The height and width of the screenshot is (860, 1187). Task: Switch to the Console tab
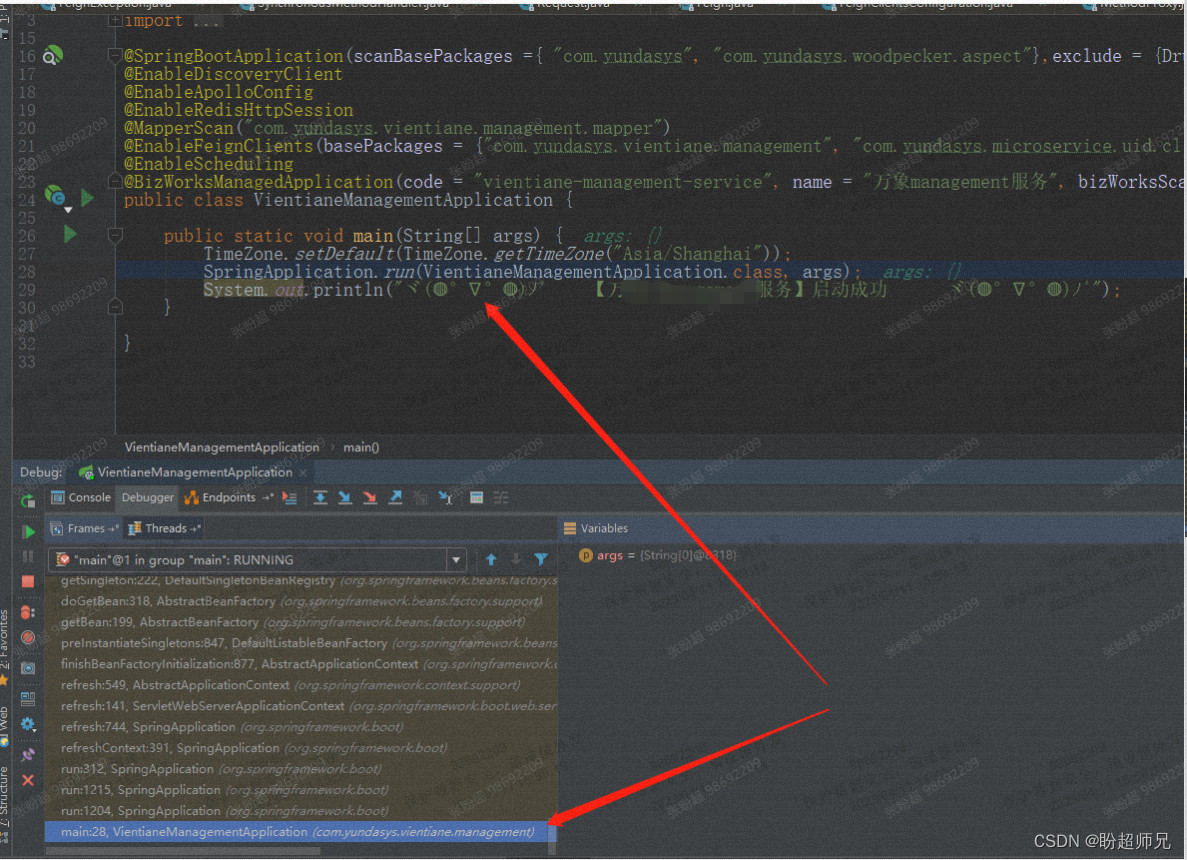coord(81,497)
